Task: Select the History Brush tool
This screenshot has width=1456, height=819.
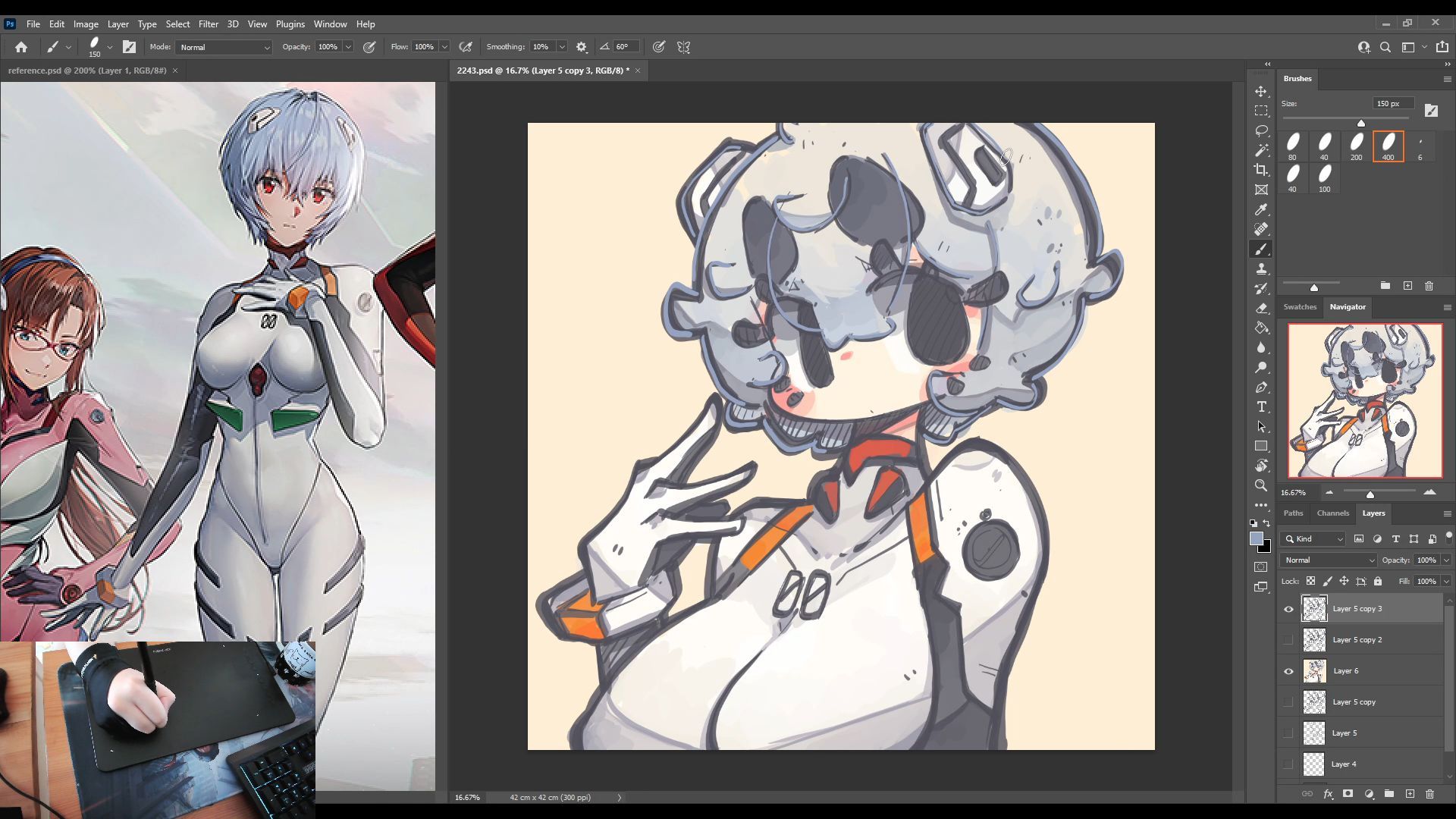Action: (1261, 288)
